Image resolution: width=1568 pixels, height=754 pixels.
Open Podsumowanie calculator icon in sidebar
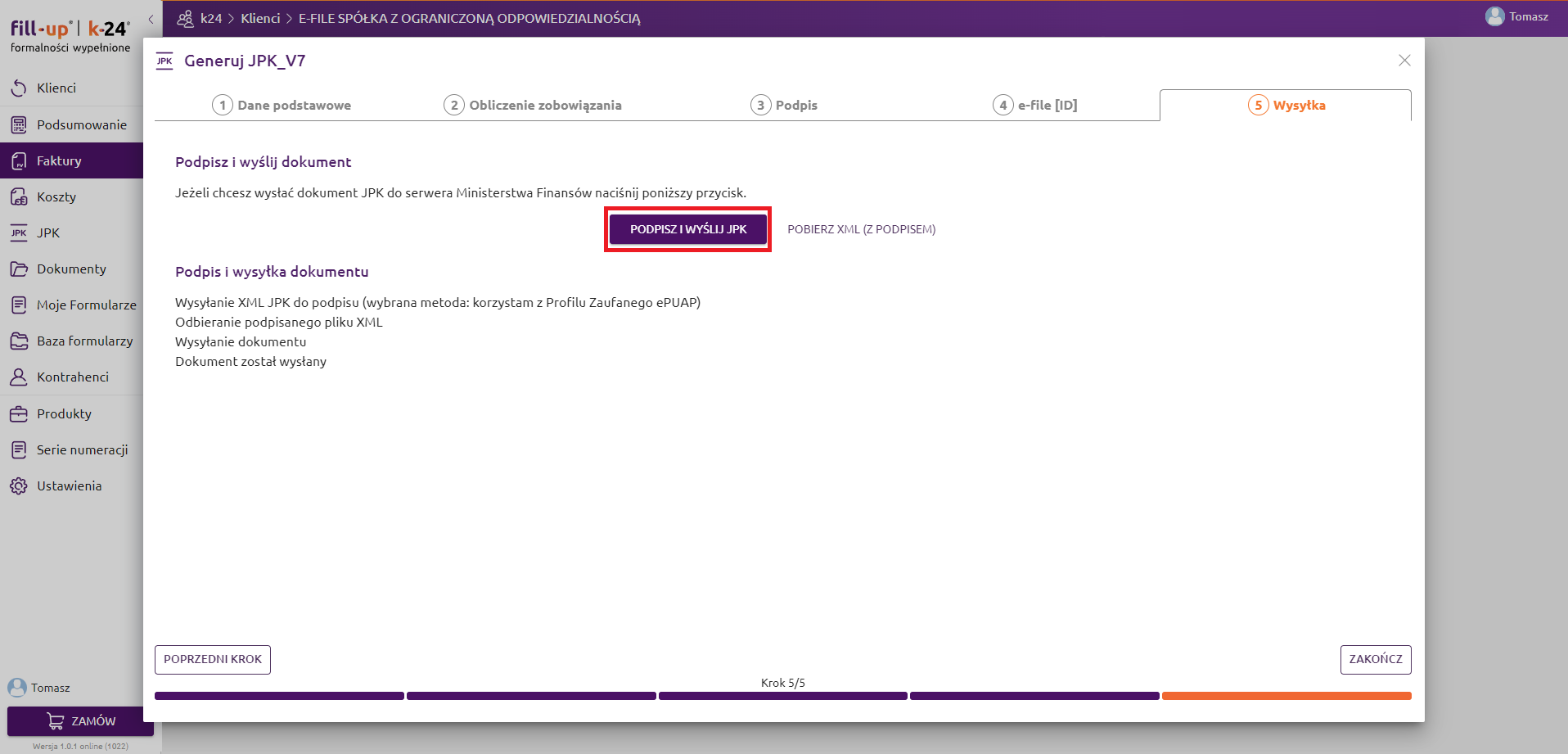pyautogui.click(x=19, y=125)
